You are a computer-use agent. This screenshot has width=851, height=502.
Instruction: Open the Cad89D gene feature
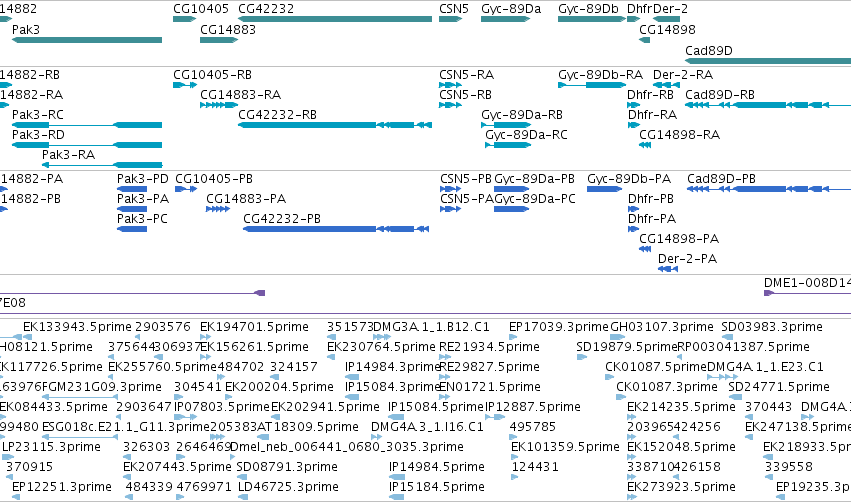[768, 61]
